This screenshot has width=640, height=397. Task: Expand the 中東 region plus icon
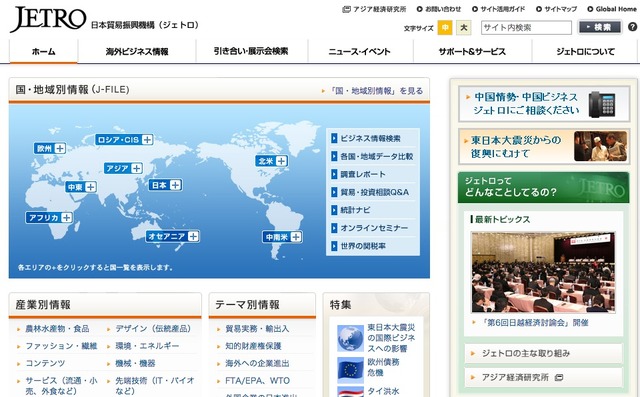click(x=90, y=187)
